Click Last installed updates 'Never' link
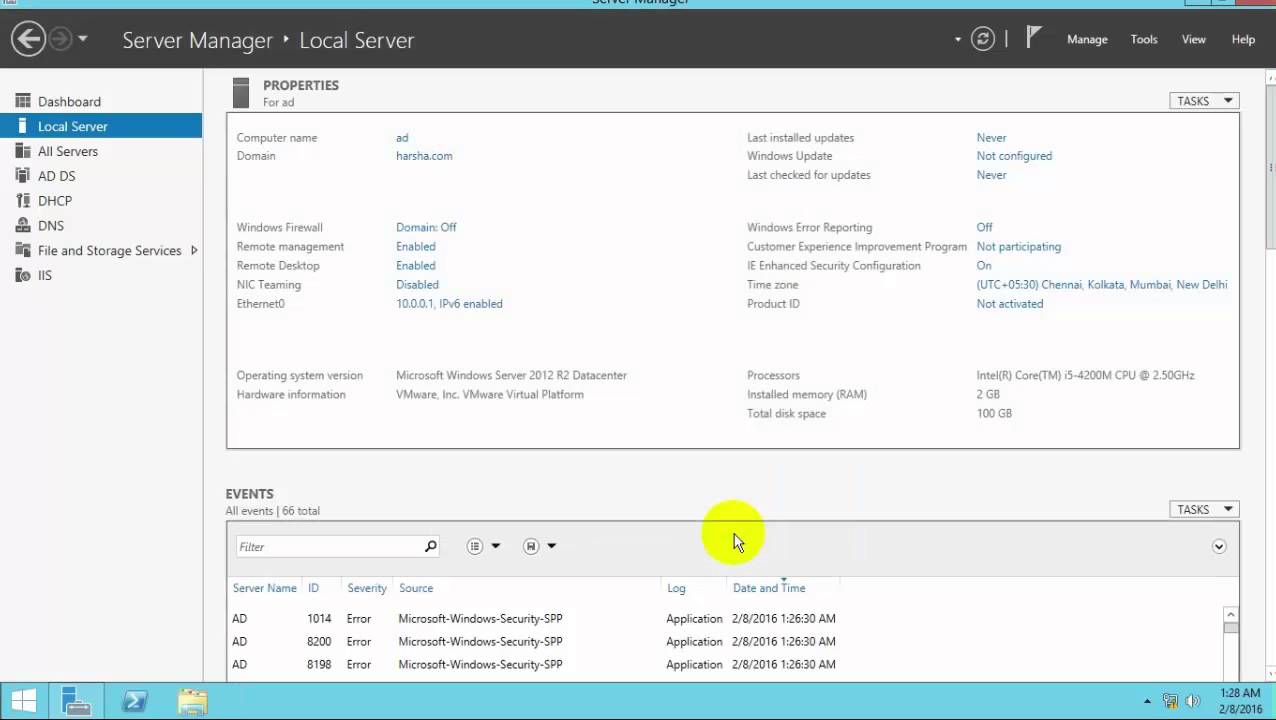 991,138
